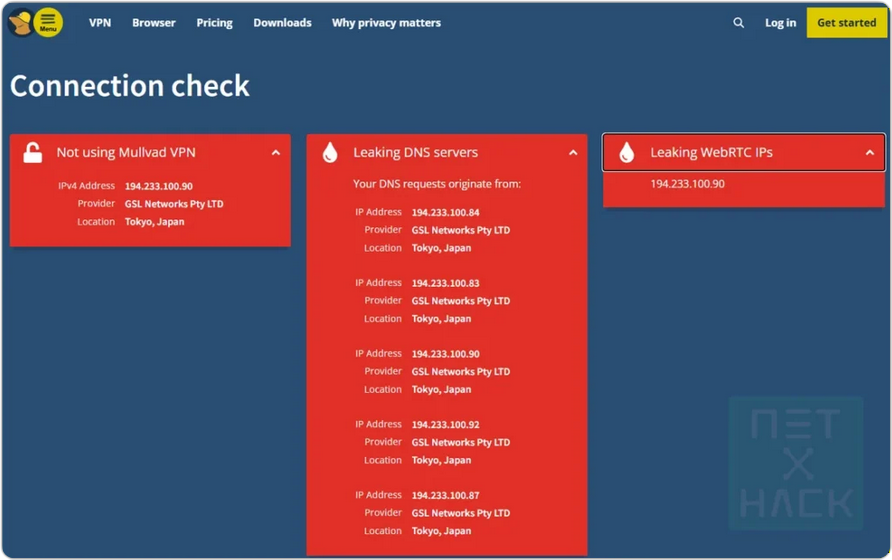Select the IPv4 address 194.233.100.90
892x560 pixels.
pos(158,186)
